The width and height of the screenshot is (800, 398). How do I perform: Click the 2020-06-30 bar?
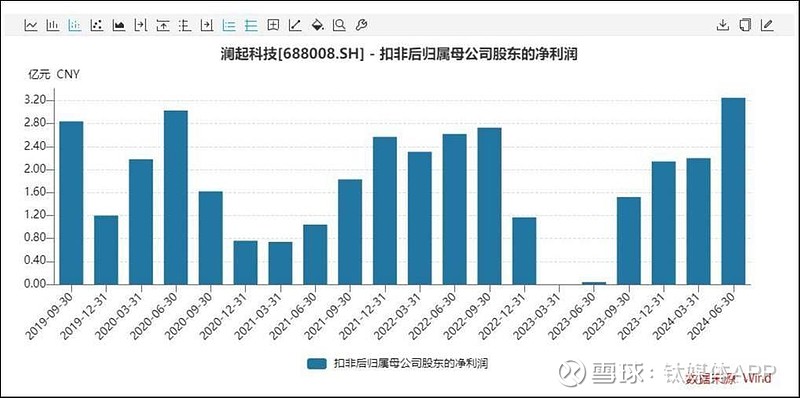pos(176,197)
